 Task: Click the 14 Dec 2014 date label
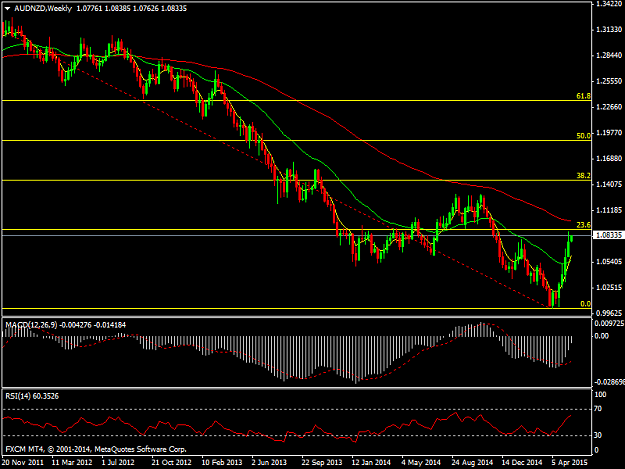(522, 463)
